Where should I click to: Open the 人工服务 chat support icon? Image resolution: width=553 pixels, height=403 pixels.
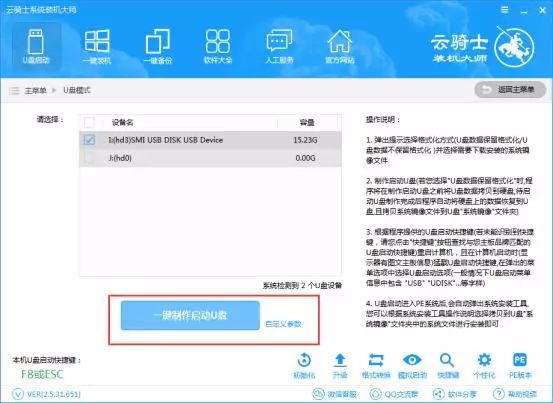[279, 47]
